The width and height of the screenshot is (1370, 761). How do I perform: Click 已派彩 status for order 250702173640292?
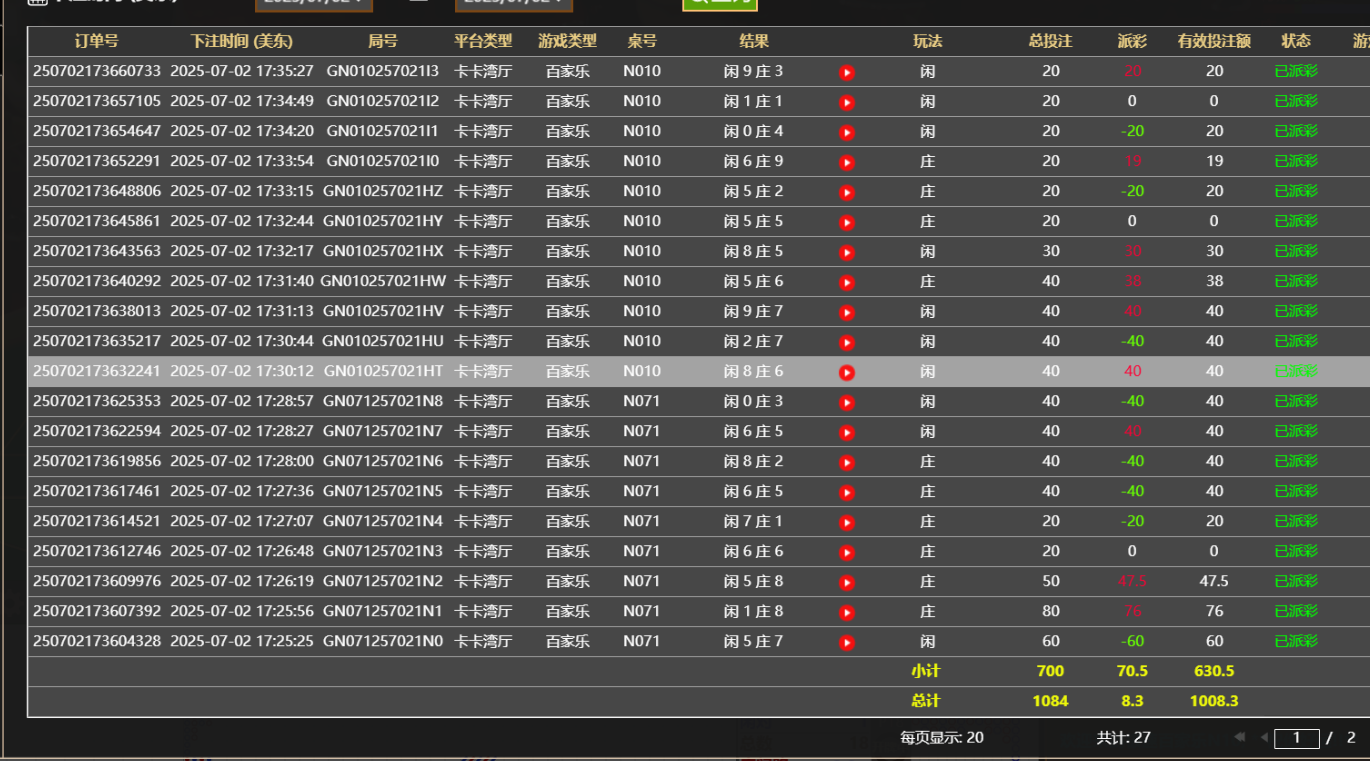pos(1296,281)
